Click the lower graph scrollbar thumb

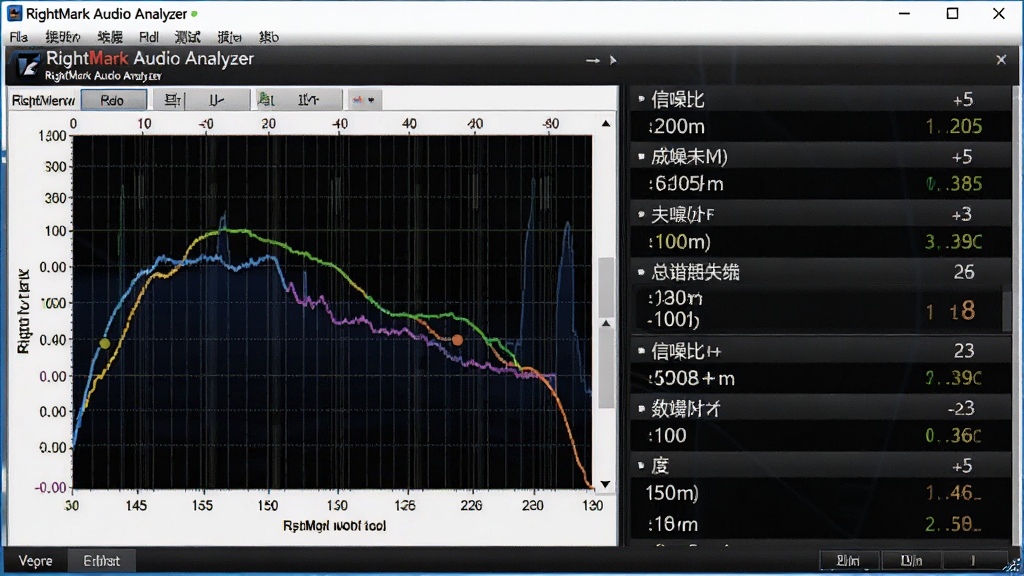pyautogui.click(x=606, y=369)
